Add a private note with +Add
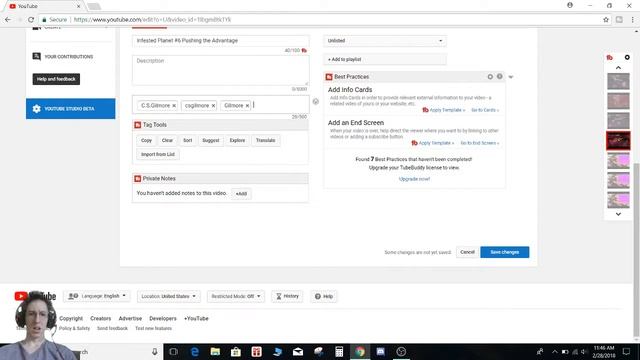 (x=241, y=193)
